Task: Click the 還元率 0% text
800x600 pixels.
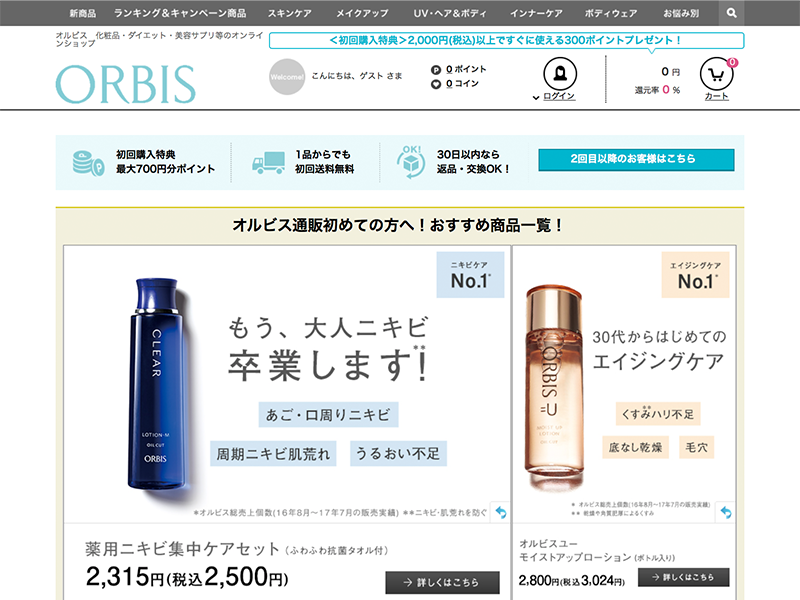Action: (657, 90)
